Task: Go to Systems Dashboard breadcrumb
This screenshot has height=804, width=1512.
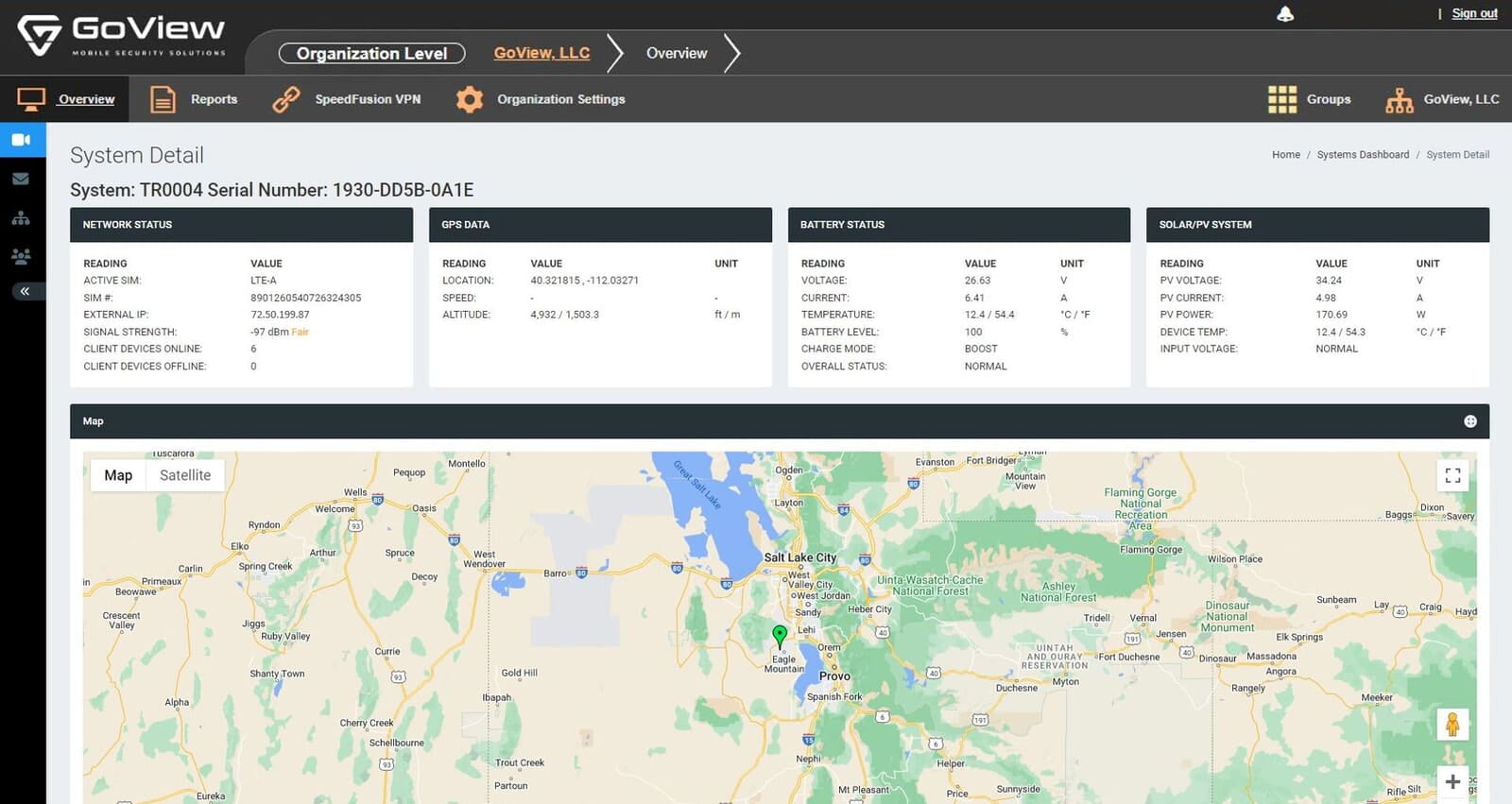Action: (1363, 155)
